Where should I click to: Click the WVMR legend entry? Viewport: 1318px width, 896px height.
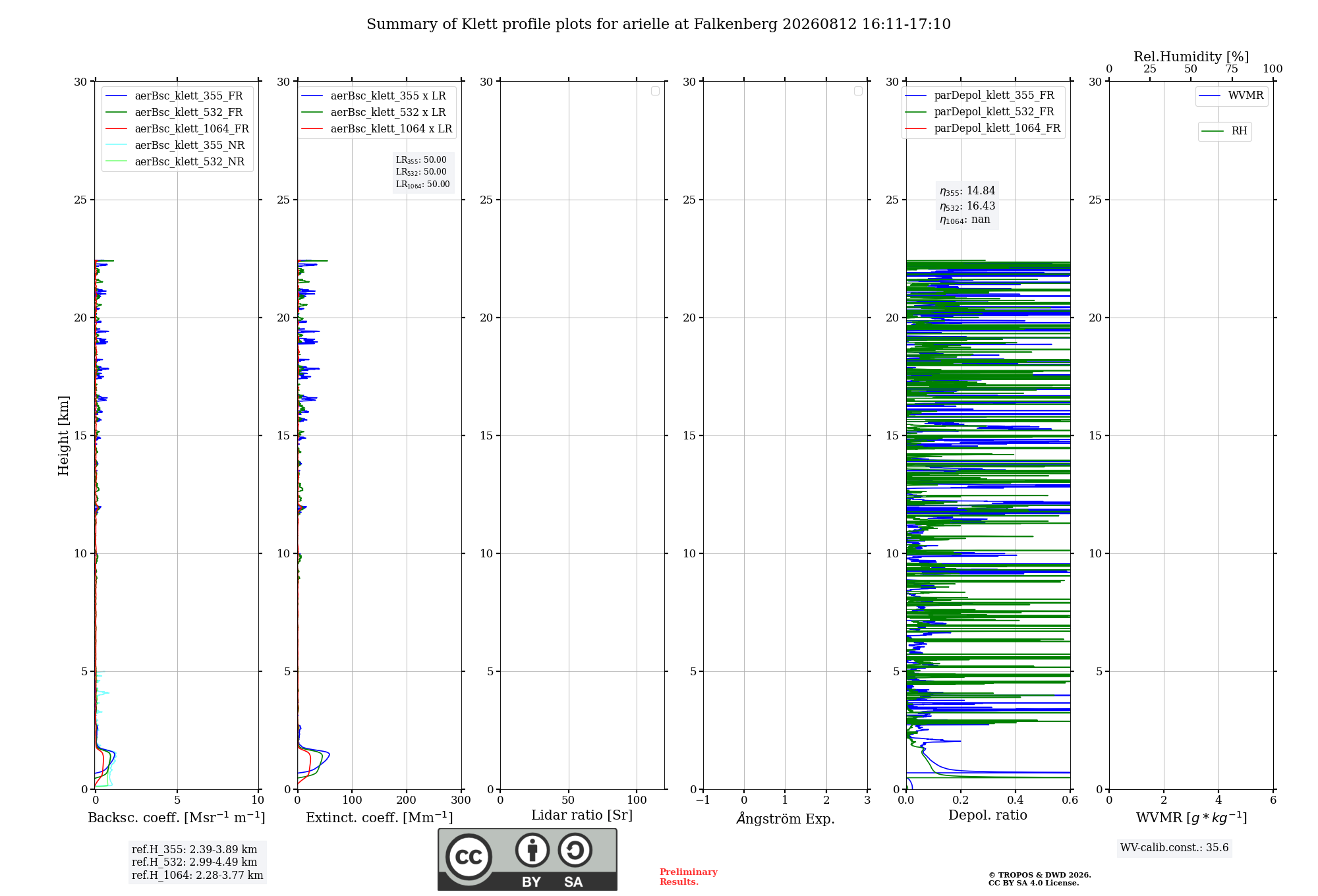click(1232, 96)
